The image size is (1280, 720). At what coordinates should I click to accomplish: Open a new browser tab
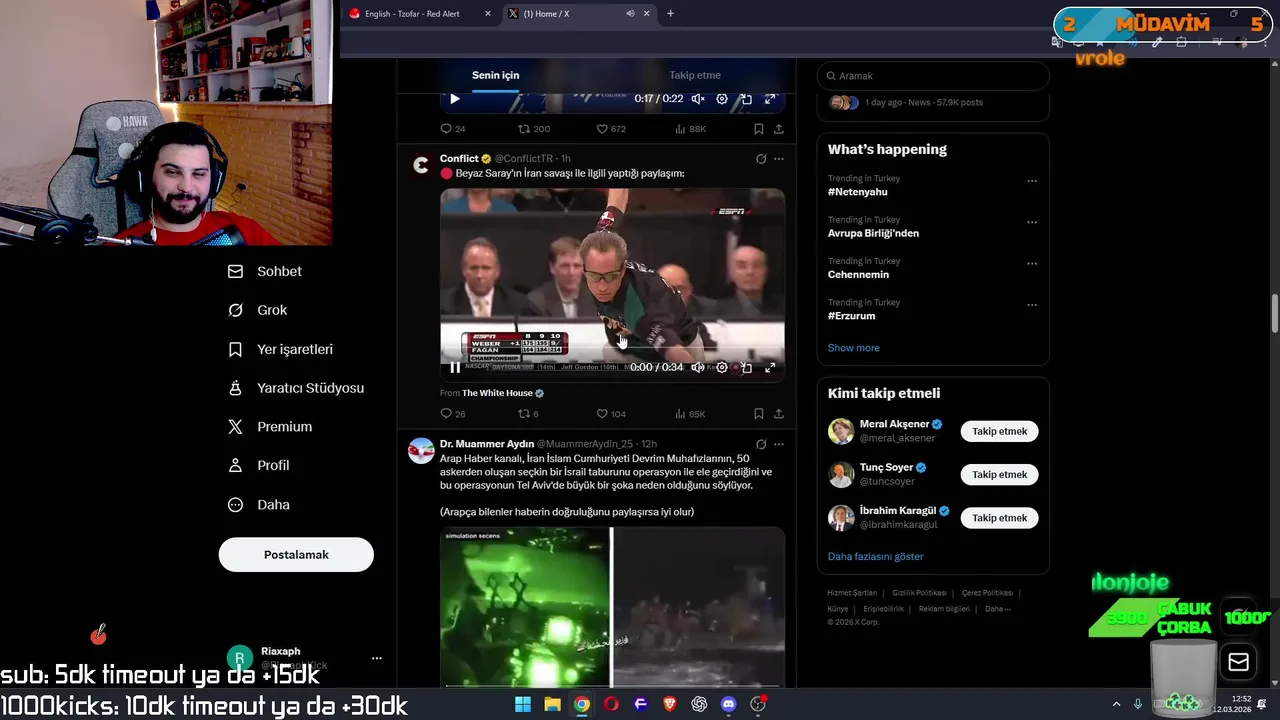[x=670, y=14]
